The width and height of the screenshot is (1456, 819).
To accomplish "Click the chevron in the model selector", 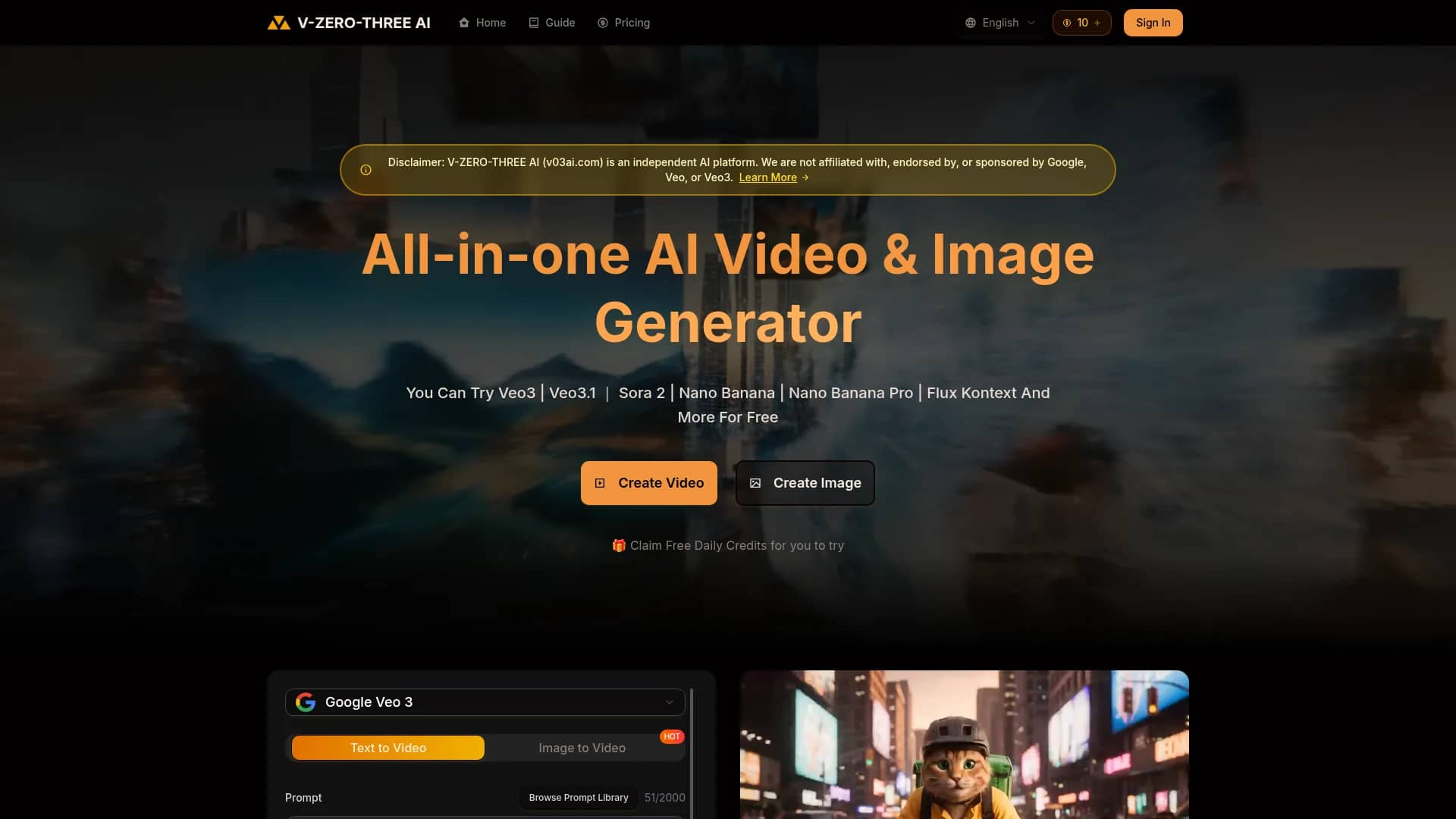I will point(670,702).
